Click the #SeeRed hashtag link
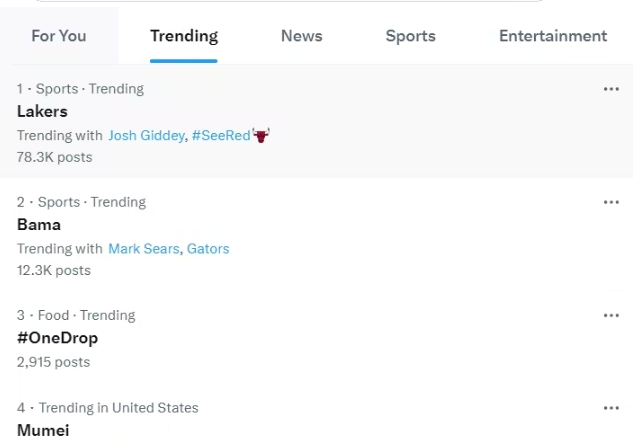 pyautogui.click(x=221, y=135)
